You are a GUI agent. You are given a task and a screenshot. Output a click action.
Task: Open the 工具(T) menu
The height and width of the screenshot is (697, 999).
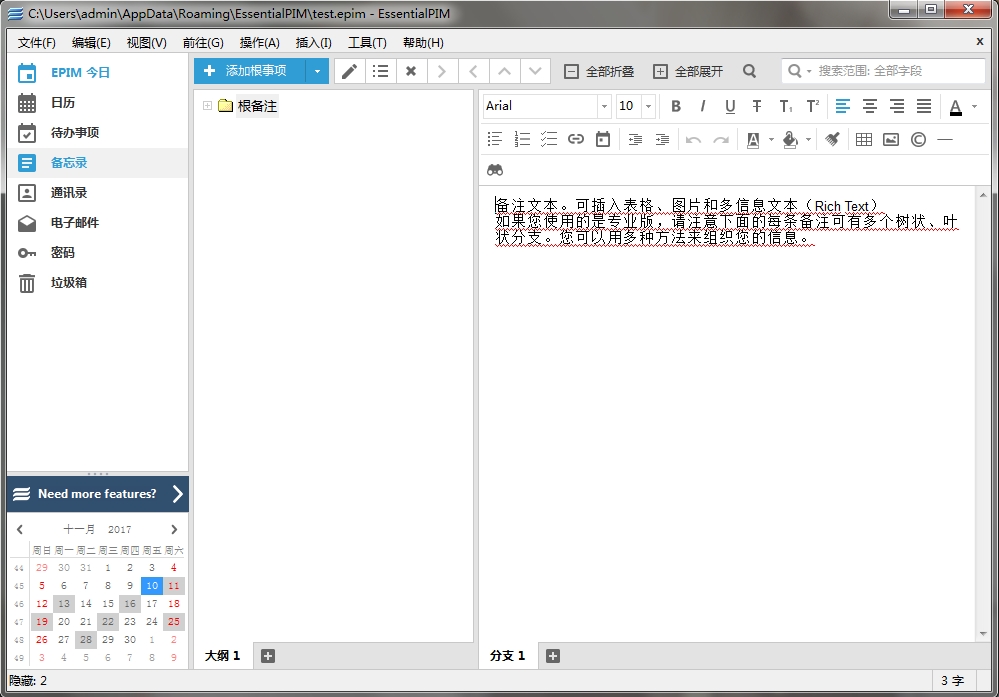367,43
